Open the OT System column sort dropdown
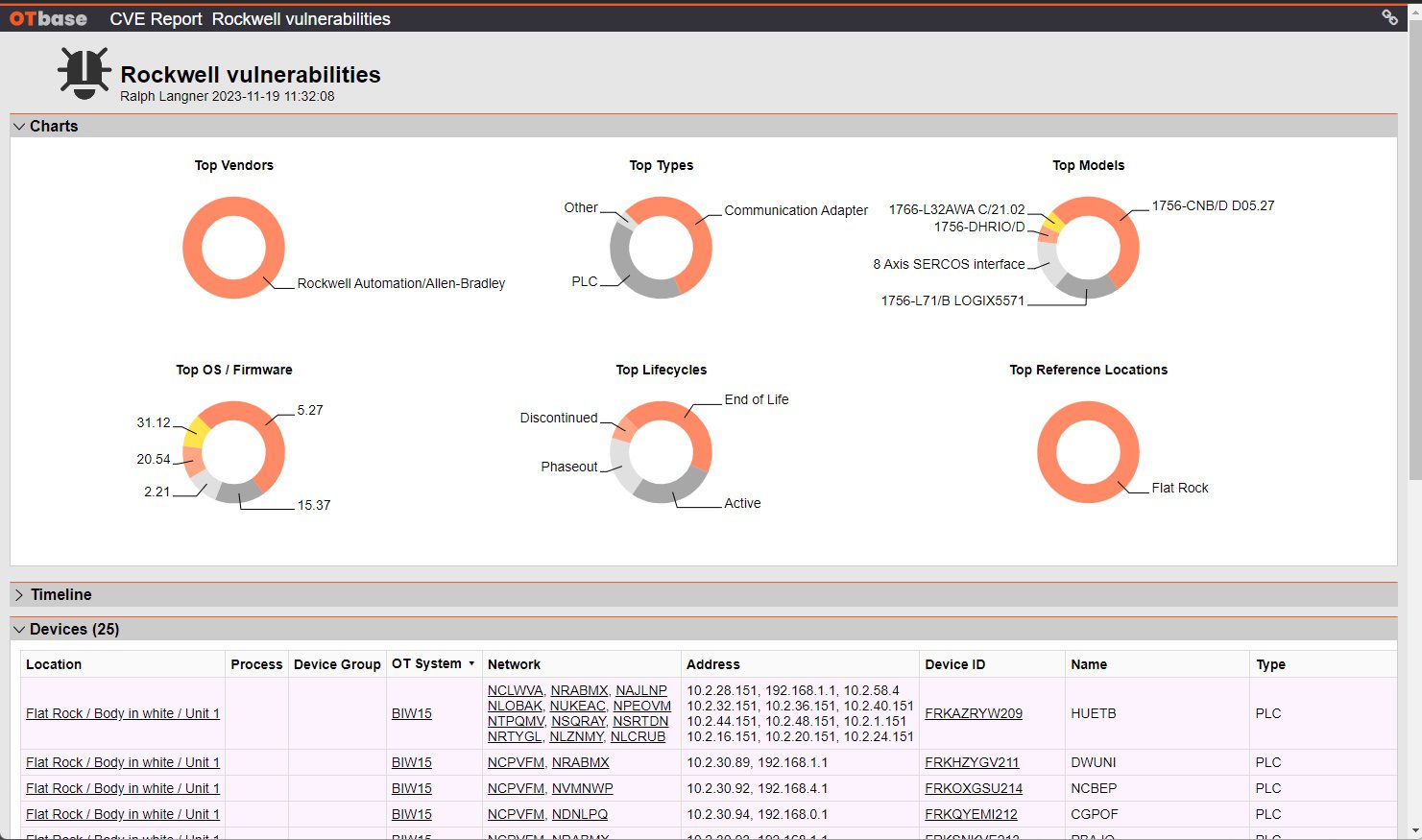The image size is (1422, 840). 471,663
